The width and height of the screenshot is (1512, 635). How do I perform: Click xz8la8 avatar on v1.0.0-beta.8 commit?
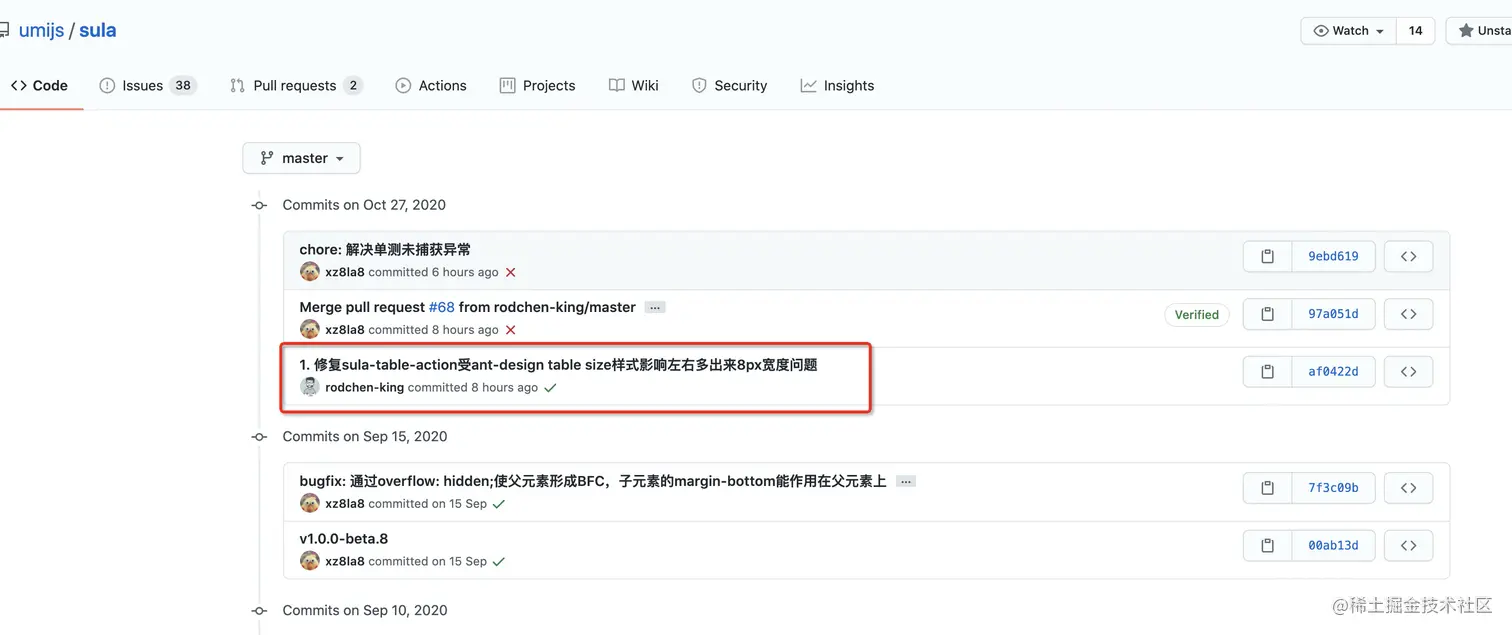[x=310, y=561]
